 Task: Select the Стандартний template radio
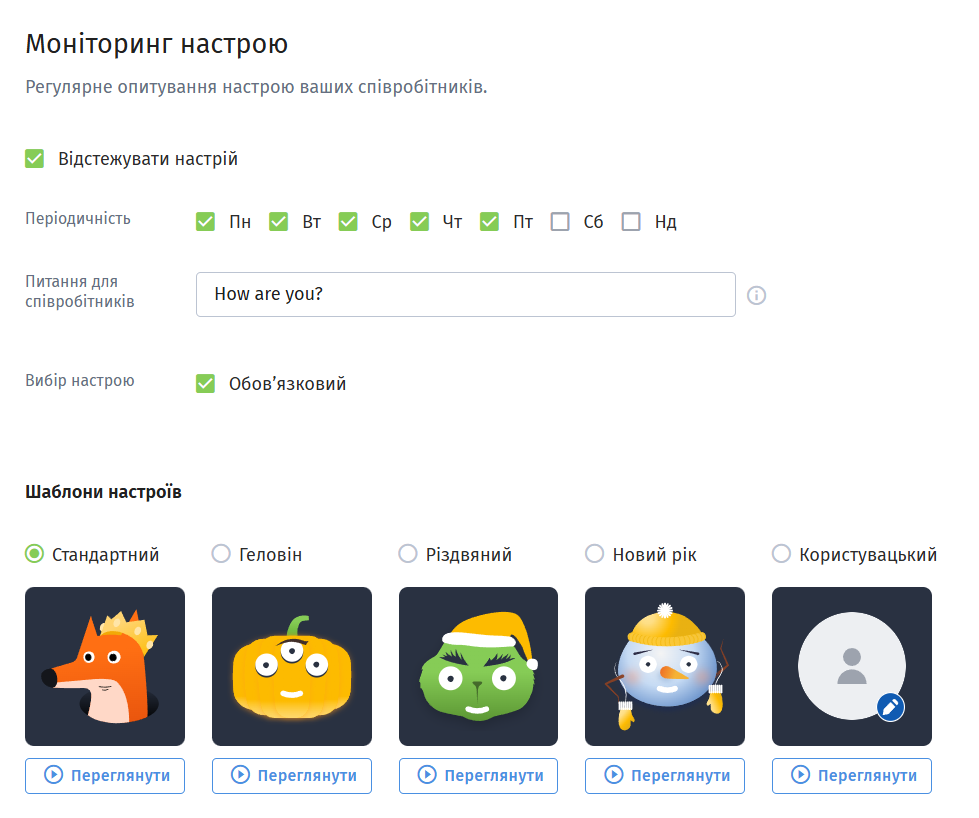(x=34, y=554)
